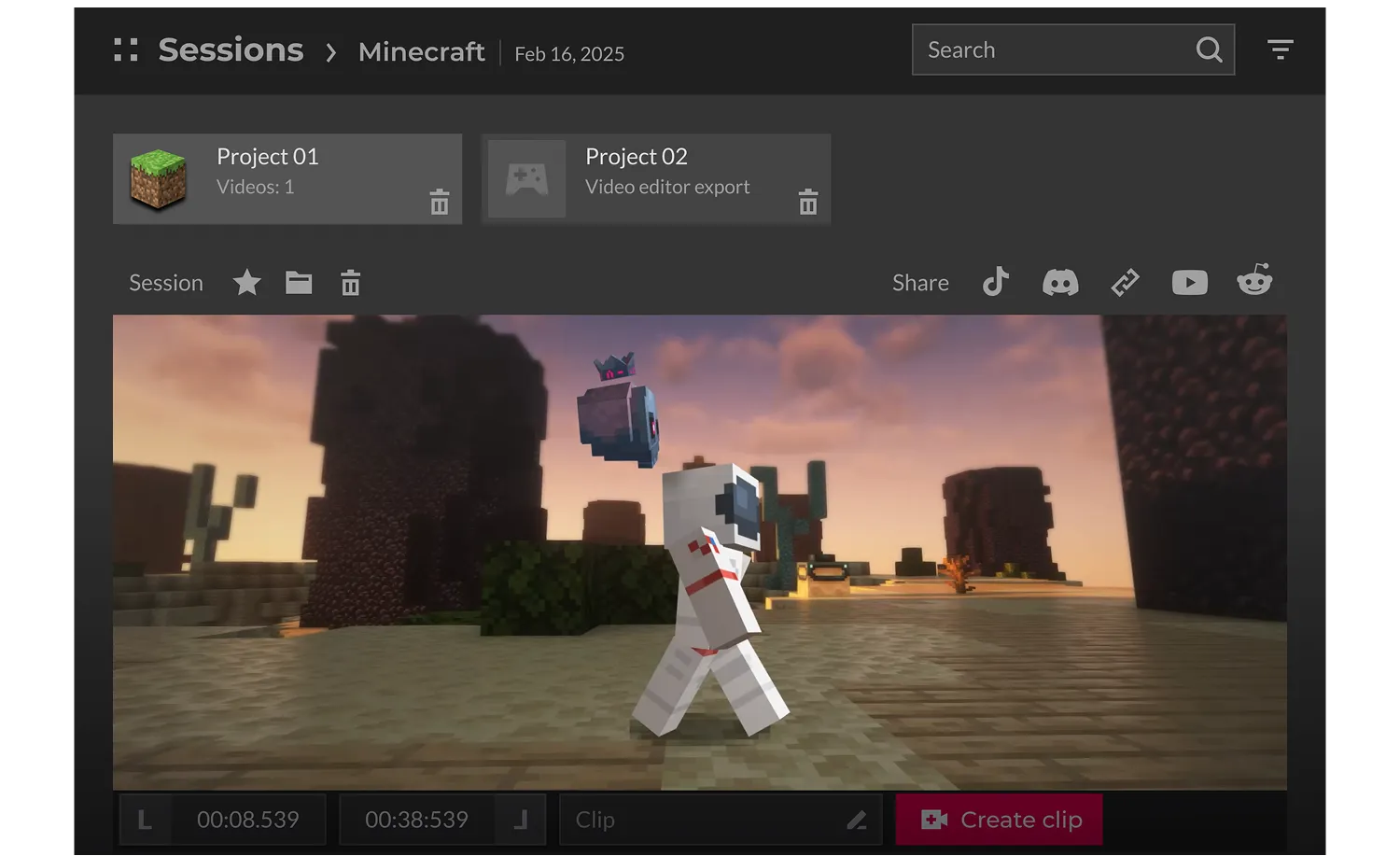Viewport: 1400px width, 856px height.
Task: Click the Minecraft grass block thumbnail
Action: point(158,179)
